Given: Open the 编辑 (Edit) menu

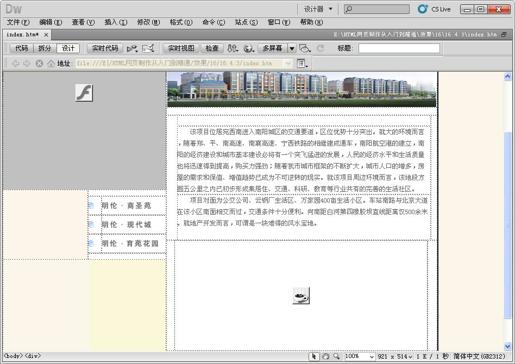Looking at the screenshot, I should click(50, 22).
